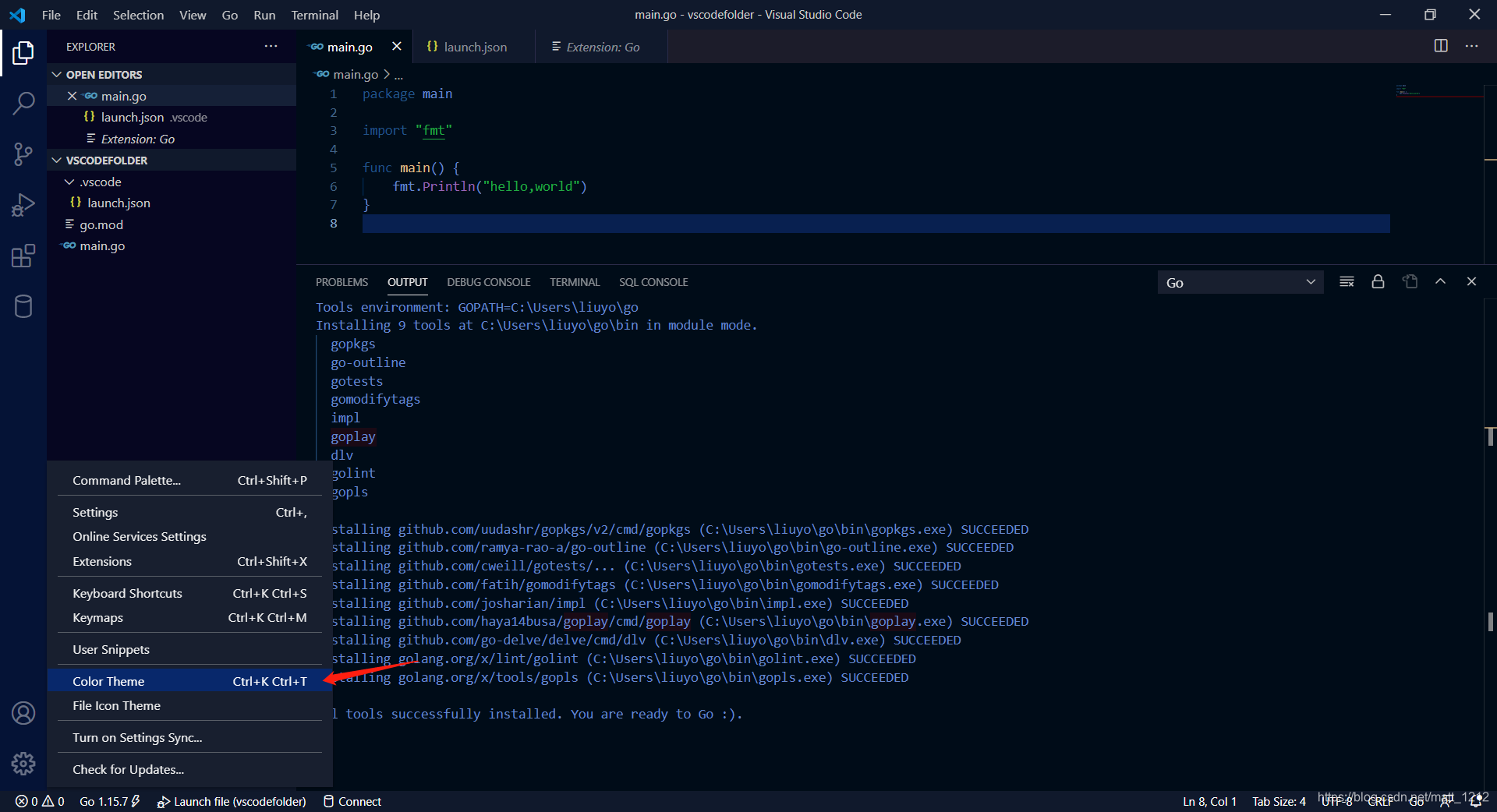Viewport: 1497px width, 812px height.
Task: Open the Source Control view
Action: 23,154
